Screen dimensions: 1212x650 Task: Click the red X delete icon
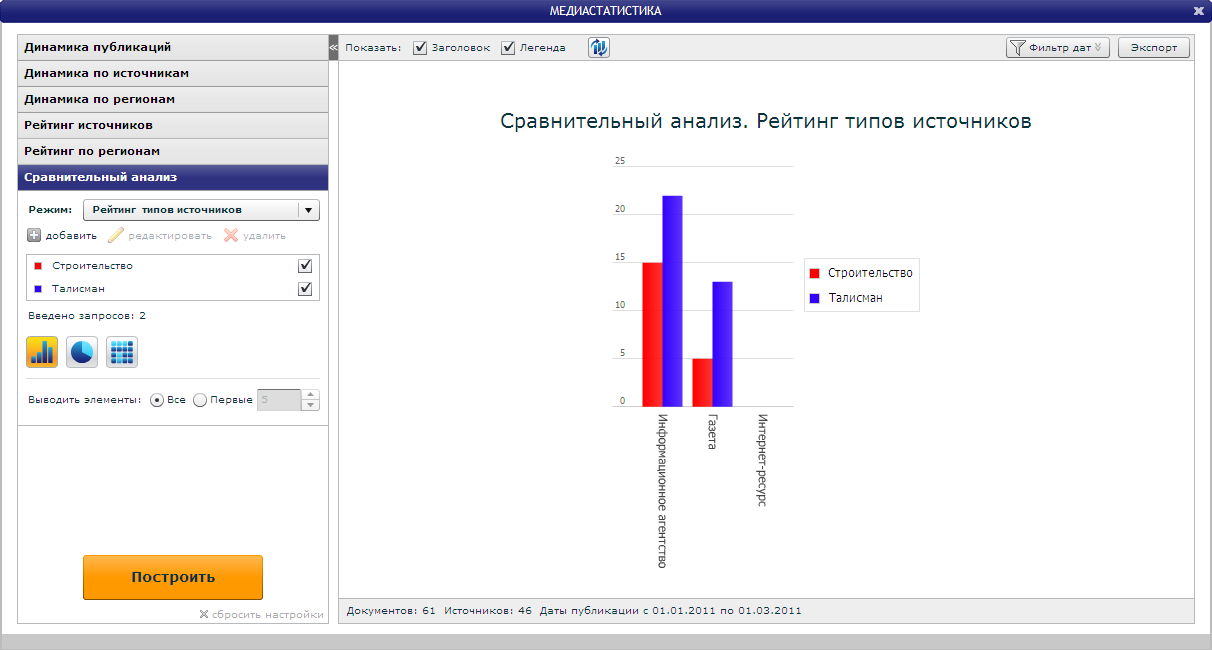coord(231,236)
